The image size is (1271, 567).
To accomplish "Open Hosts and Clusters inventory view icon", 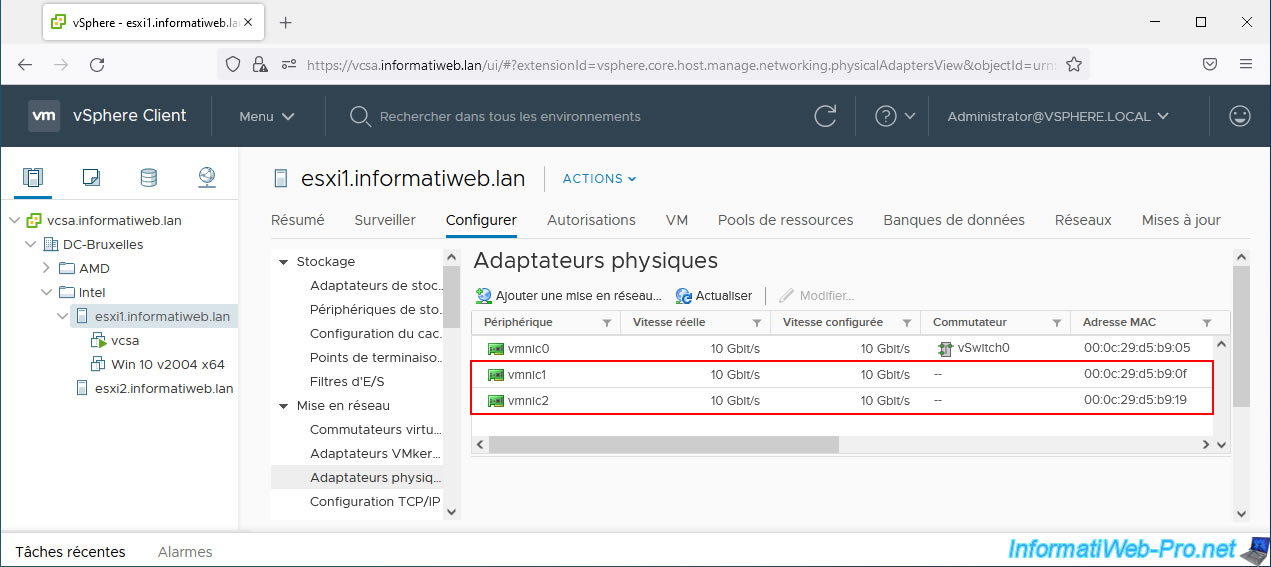I will [x=33, y=177].
